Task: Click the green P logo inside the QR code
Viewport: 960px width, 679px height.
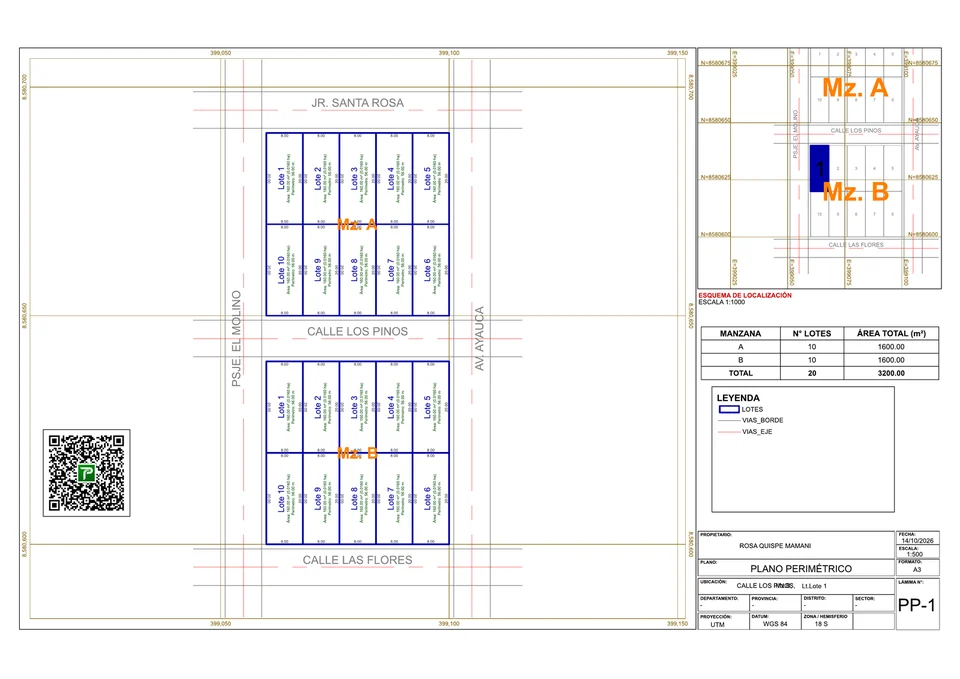Action: (86, 473)
